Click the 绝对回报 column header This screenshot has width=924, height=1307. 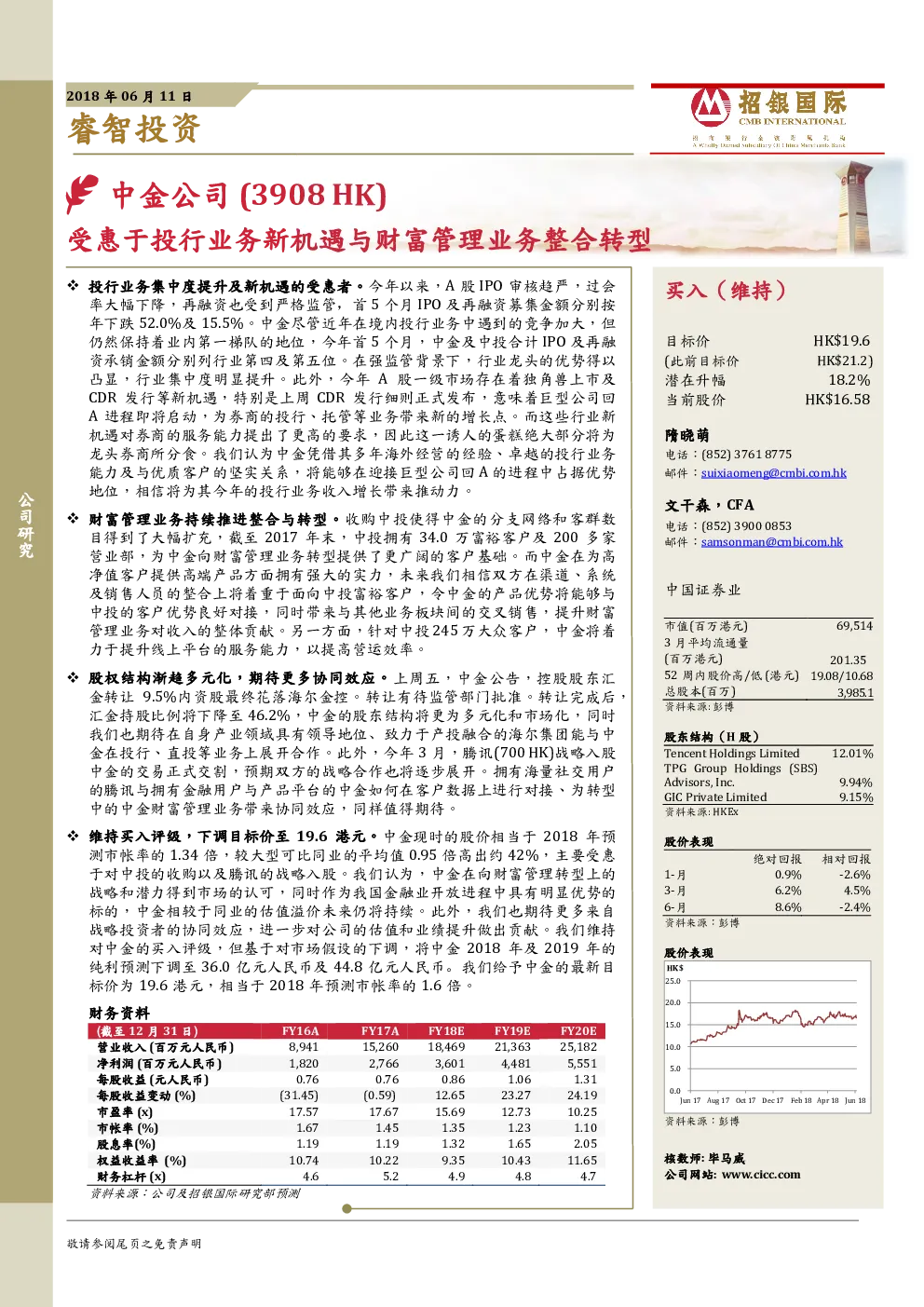[777, 859]
